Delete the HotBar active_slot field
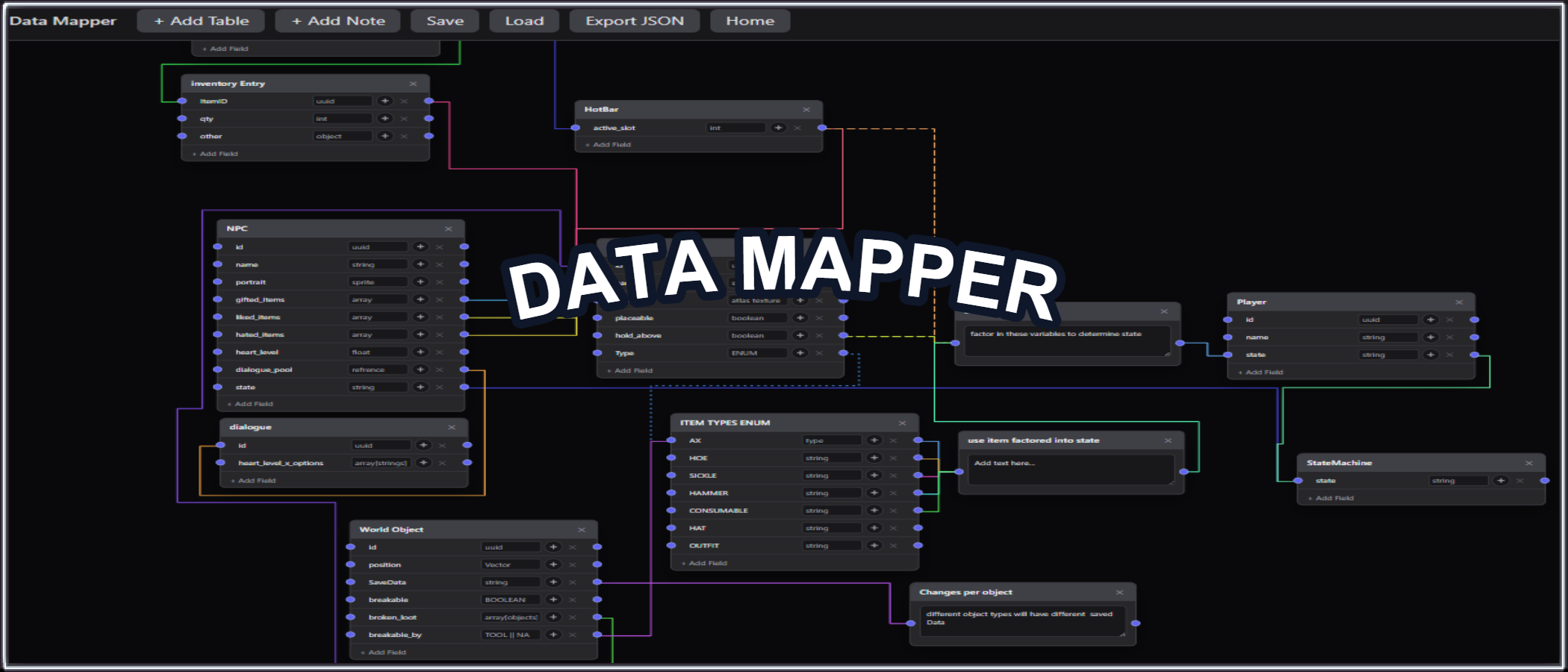 click(797, 128)
